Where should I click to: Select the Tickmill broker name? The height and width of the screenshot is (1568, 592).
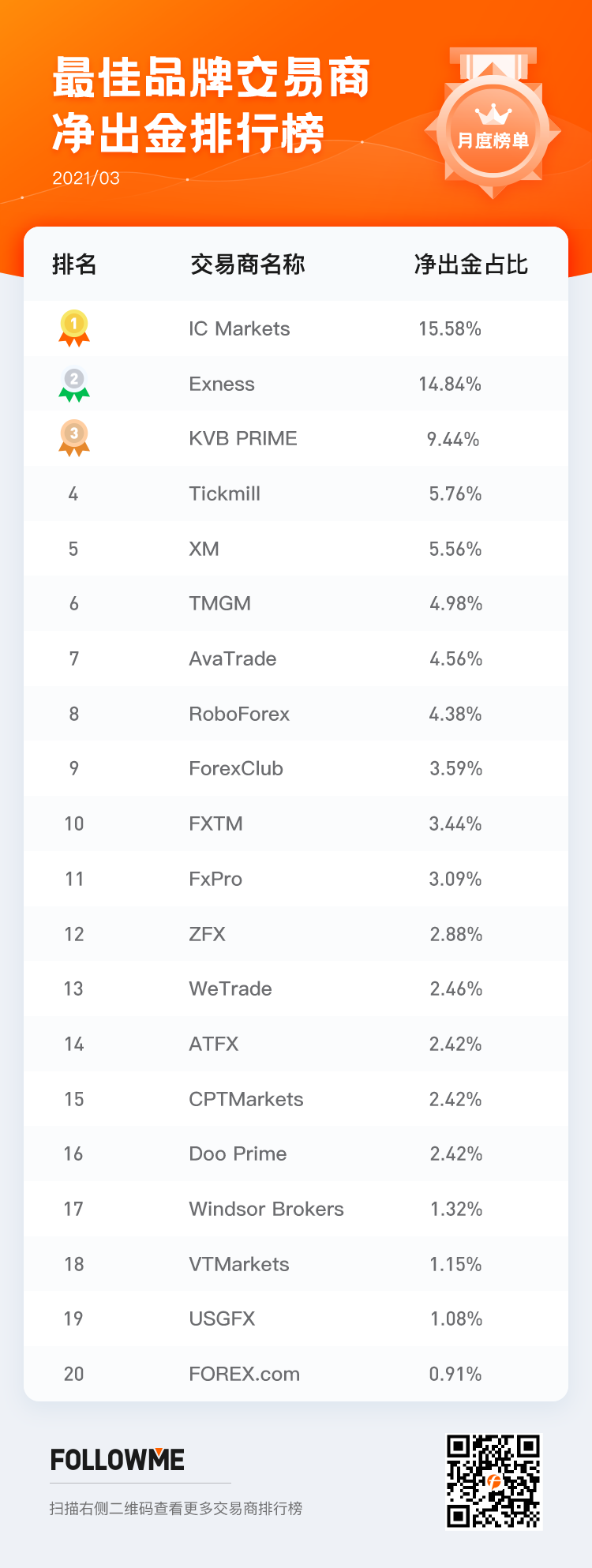pyautogui.click(x=225, y=493)
